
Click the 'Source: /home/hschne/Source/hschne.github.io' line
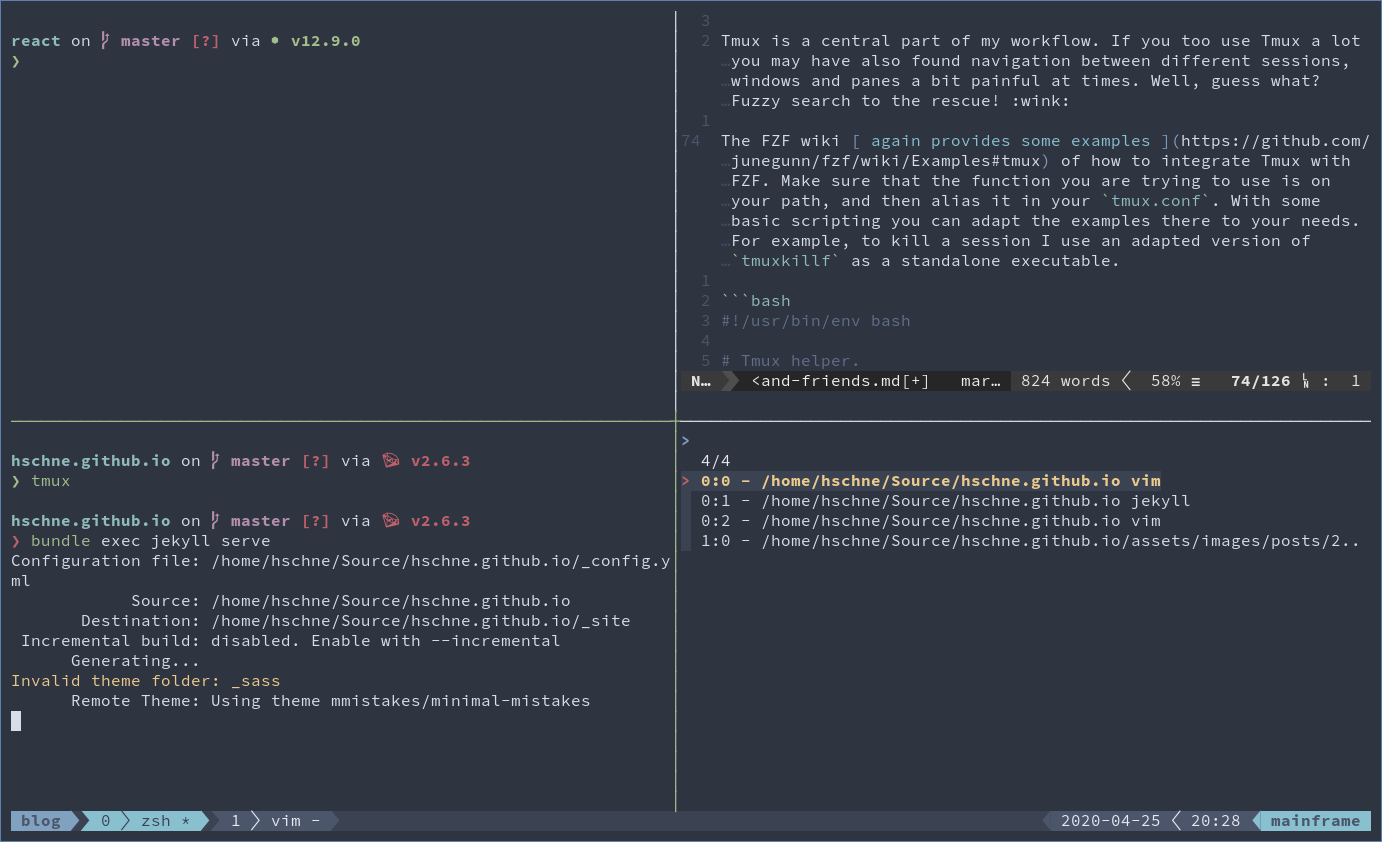pyautogui.click(x=351, y=601)
